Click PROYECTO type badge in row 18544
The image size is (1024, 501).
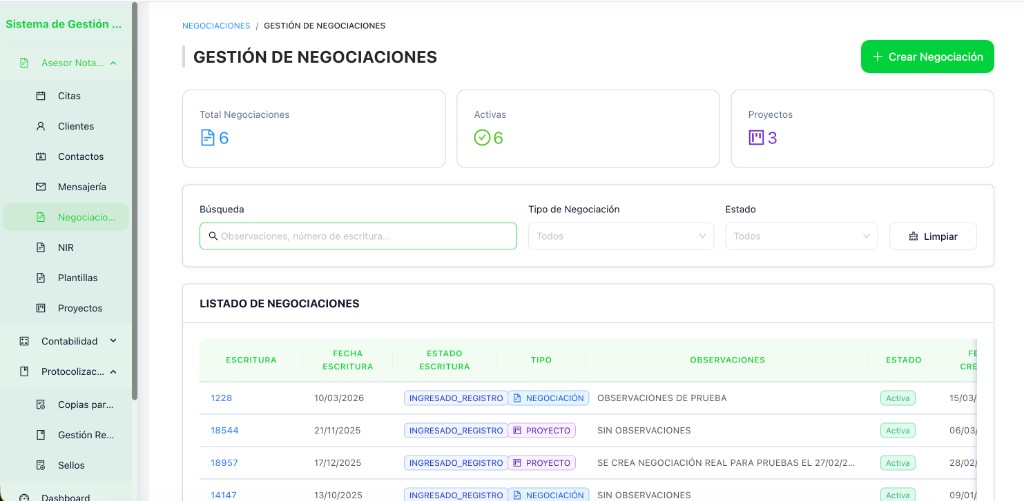click(542, 430)
